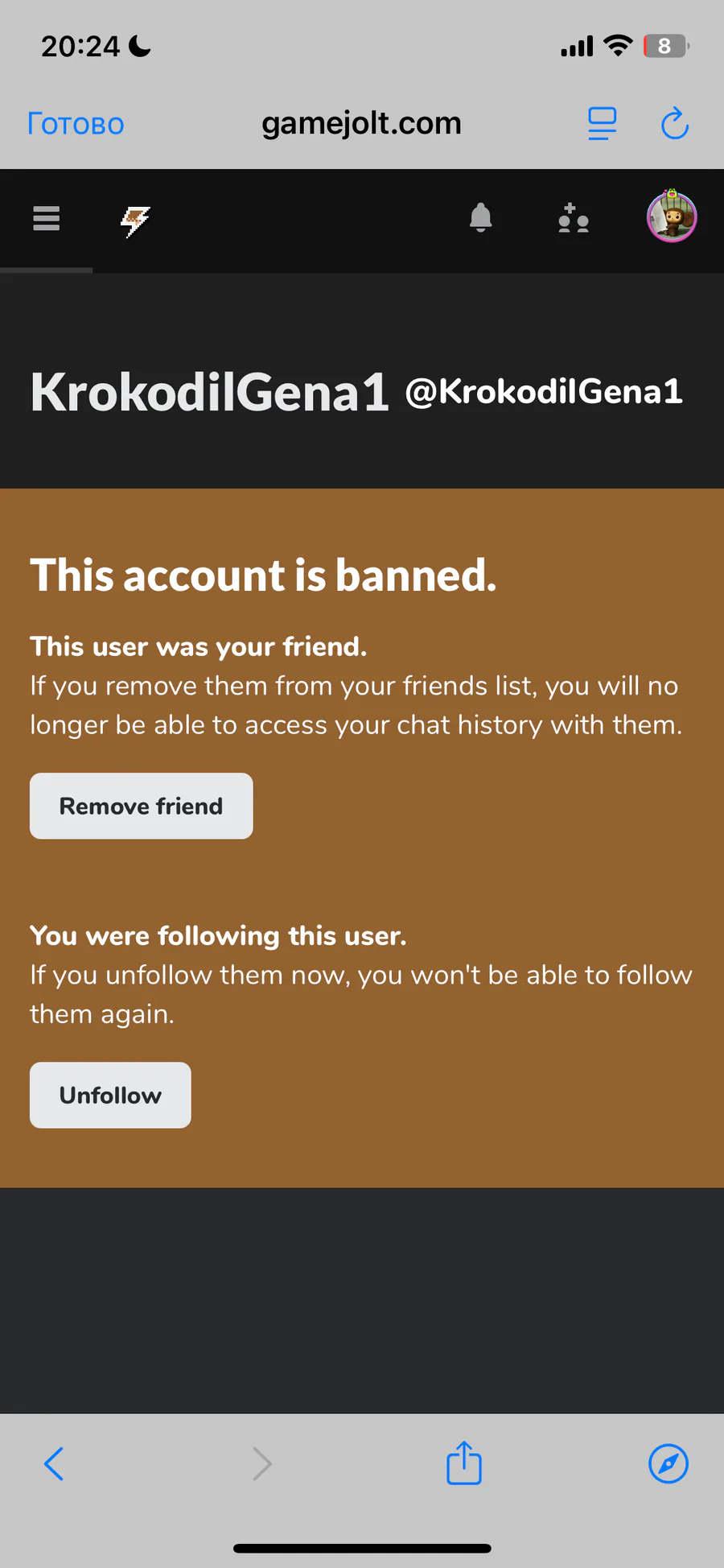Open the user avatar account menu
Screen dimensions: 724x1568
tap(672, 217)
